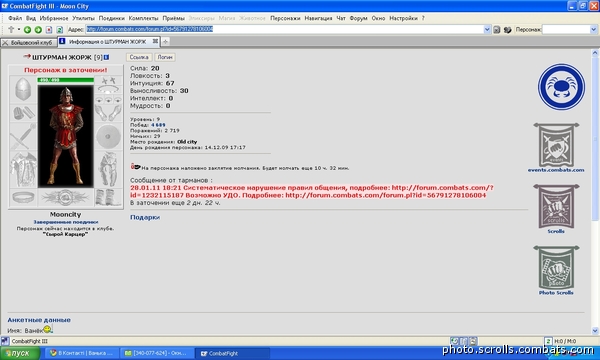Open the Файл menu
This screenshot has height=360, width=600.
click(x=15, y=18)
